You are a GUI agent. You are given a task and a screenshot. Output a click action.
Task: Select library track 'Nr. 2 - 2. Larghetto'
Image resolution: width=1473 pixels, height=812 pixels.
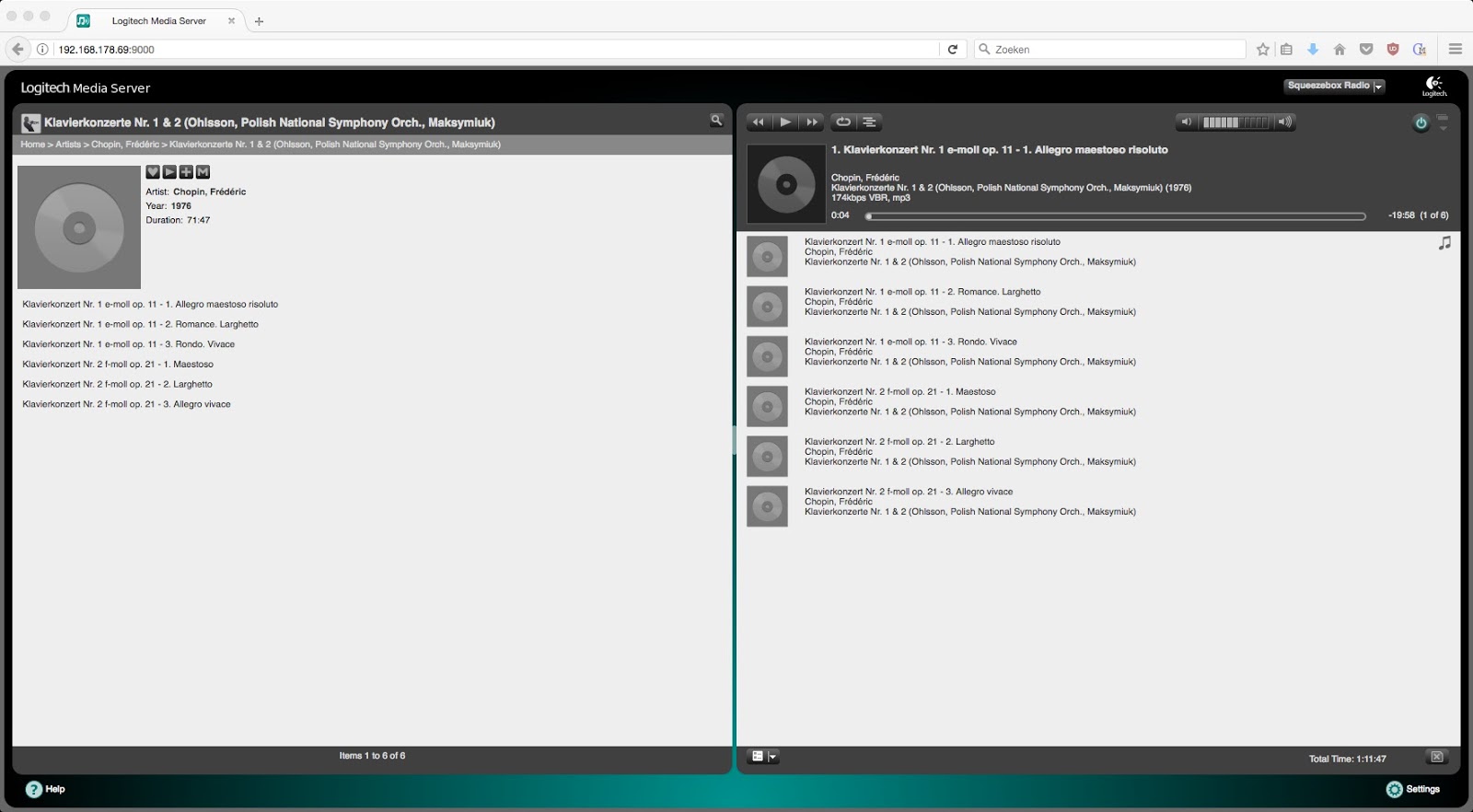tap(118, 385)
